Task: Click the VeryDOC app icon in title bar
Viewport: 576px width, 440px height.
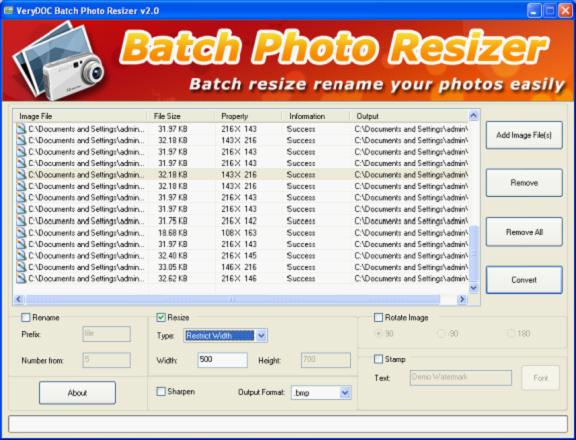Action: click(x=8, y=10)
